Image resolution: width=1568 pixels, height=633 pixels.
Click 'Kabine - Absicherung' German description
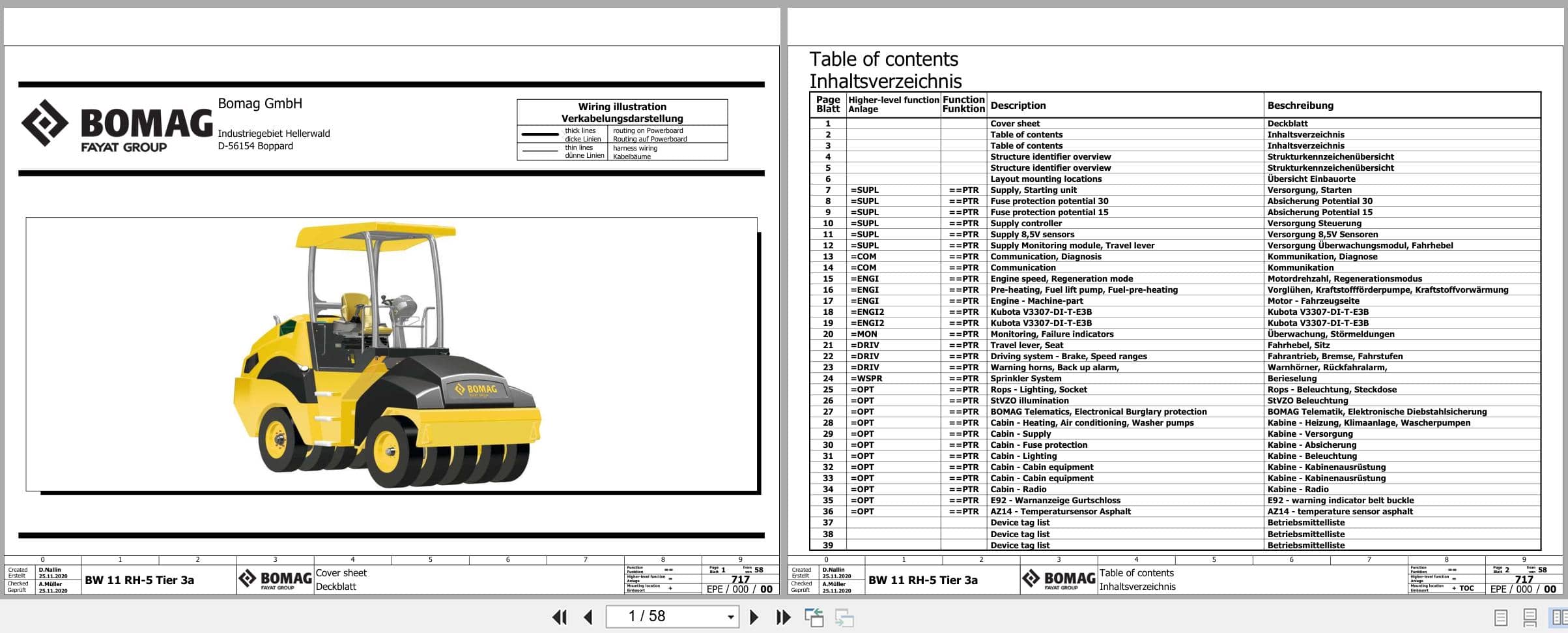click(1311, 445)
